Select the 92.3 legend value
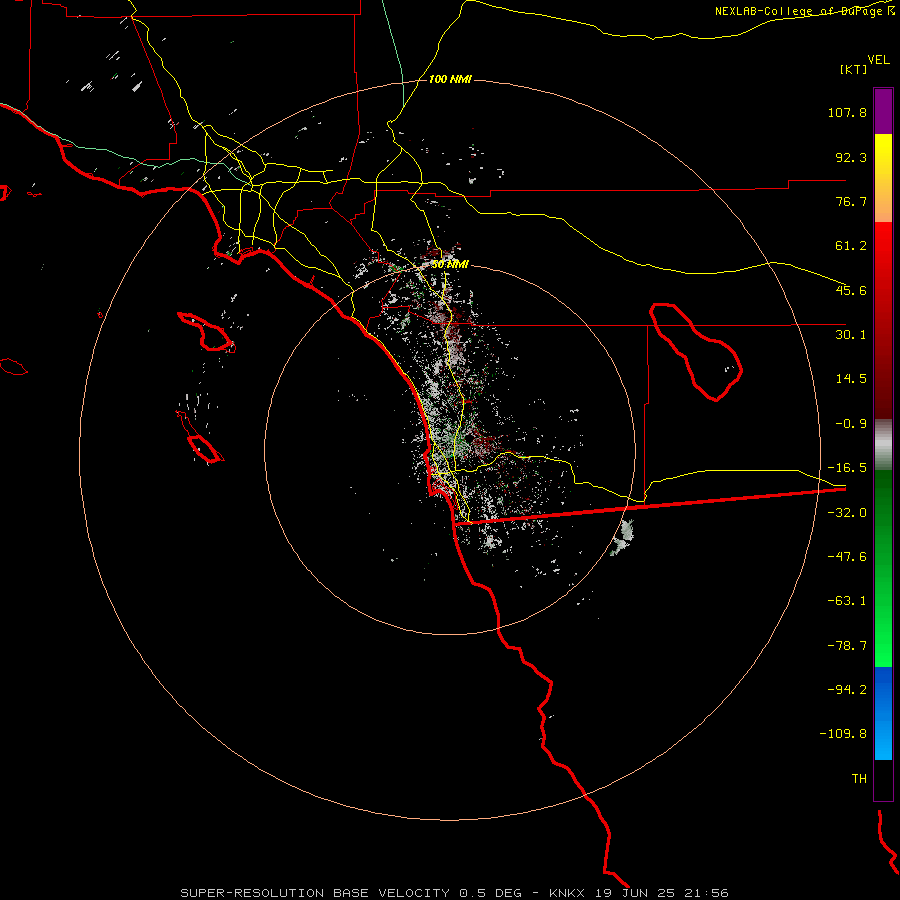 (x=851, y=157)
